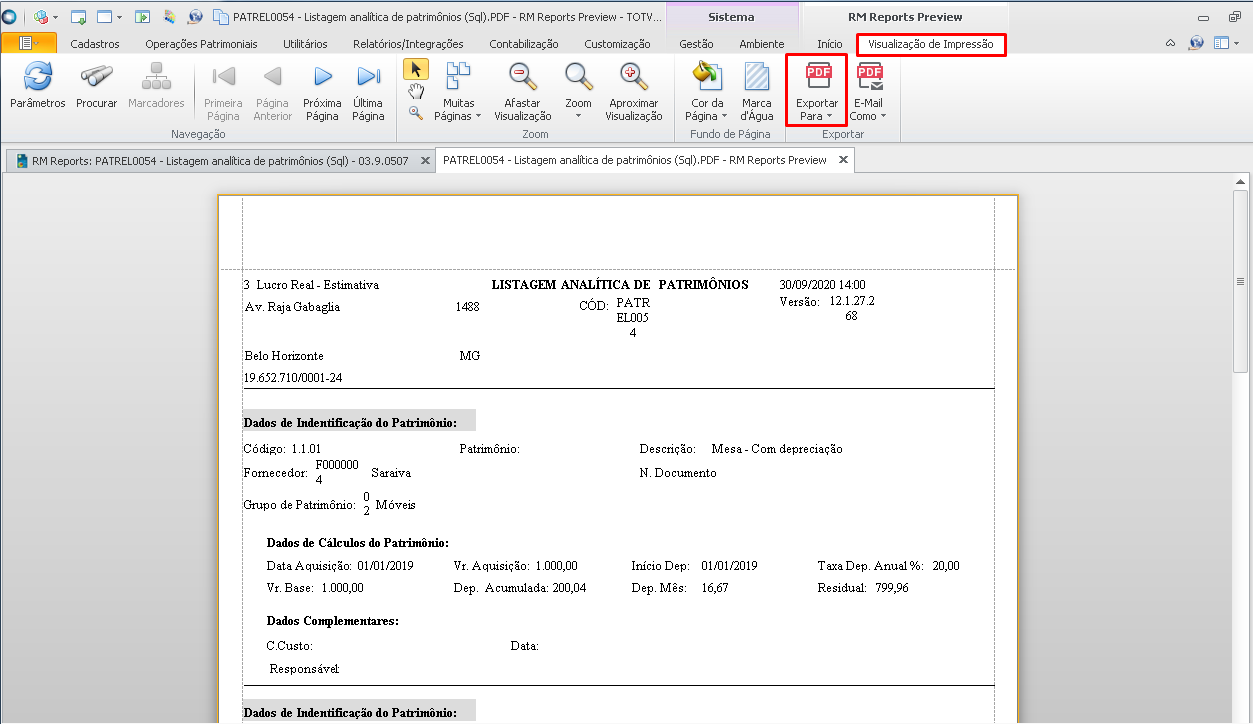The height and width of the screenshot is (724, 1253).
Task: Click the CNPJ 19.652.710/0001-24 text
Action: pos(295,378)
